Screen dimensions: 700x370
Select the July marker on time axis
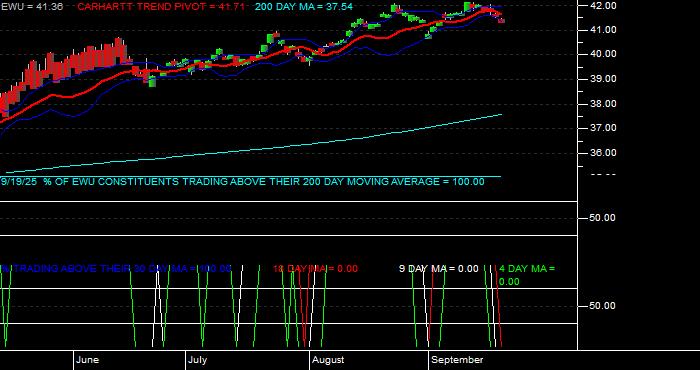197,360
